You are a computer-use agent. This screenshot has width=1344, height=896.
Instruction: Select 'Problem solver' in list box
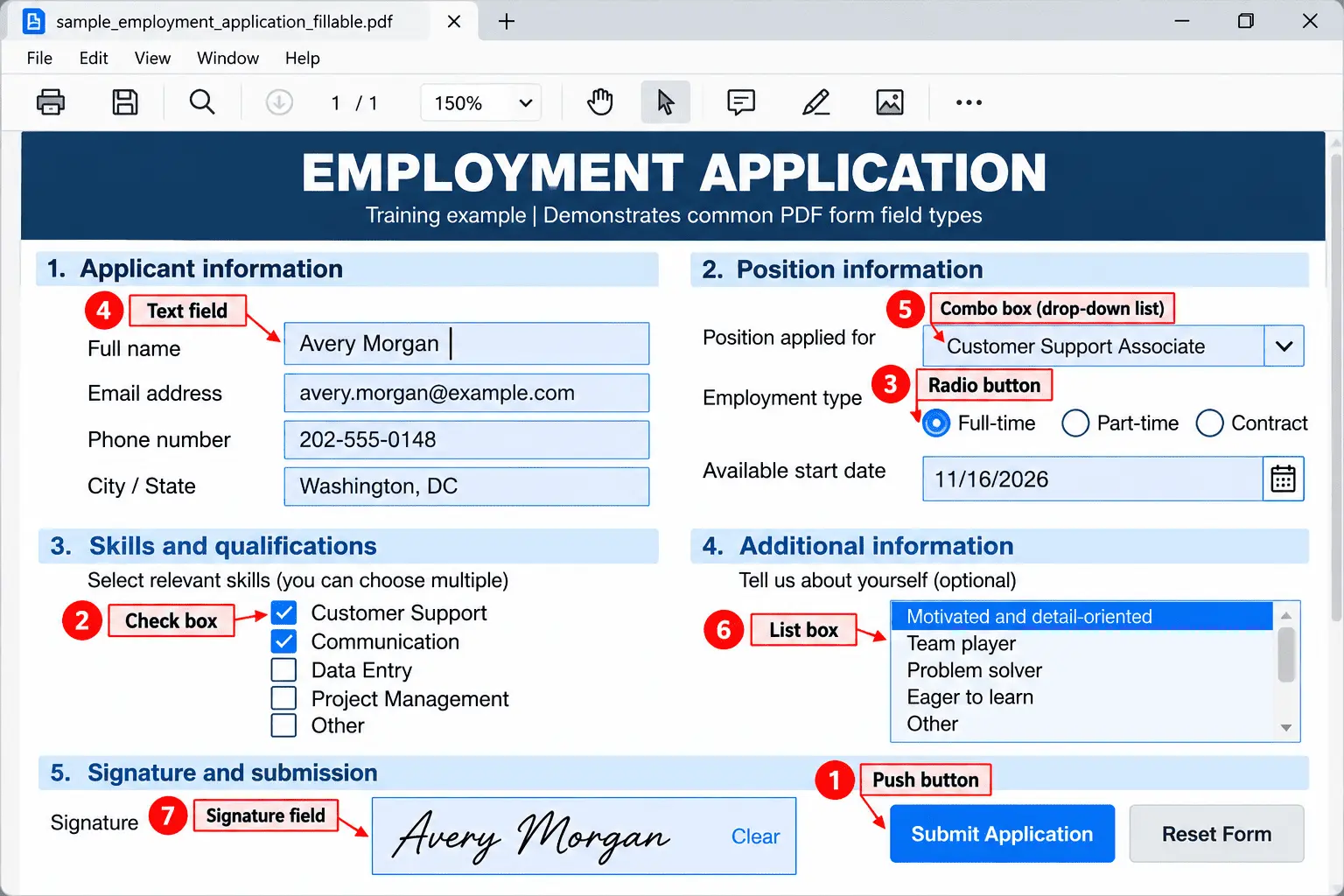(x=1081, y=670)
